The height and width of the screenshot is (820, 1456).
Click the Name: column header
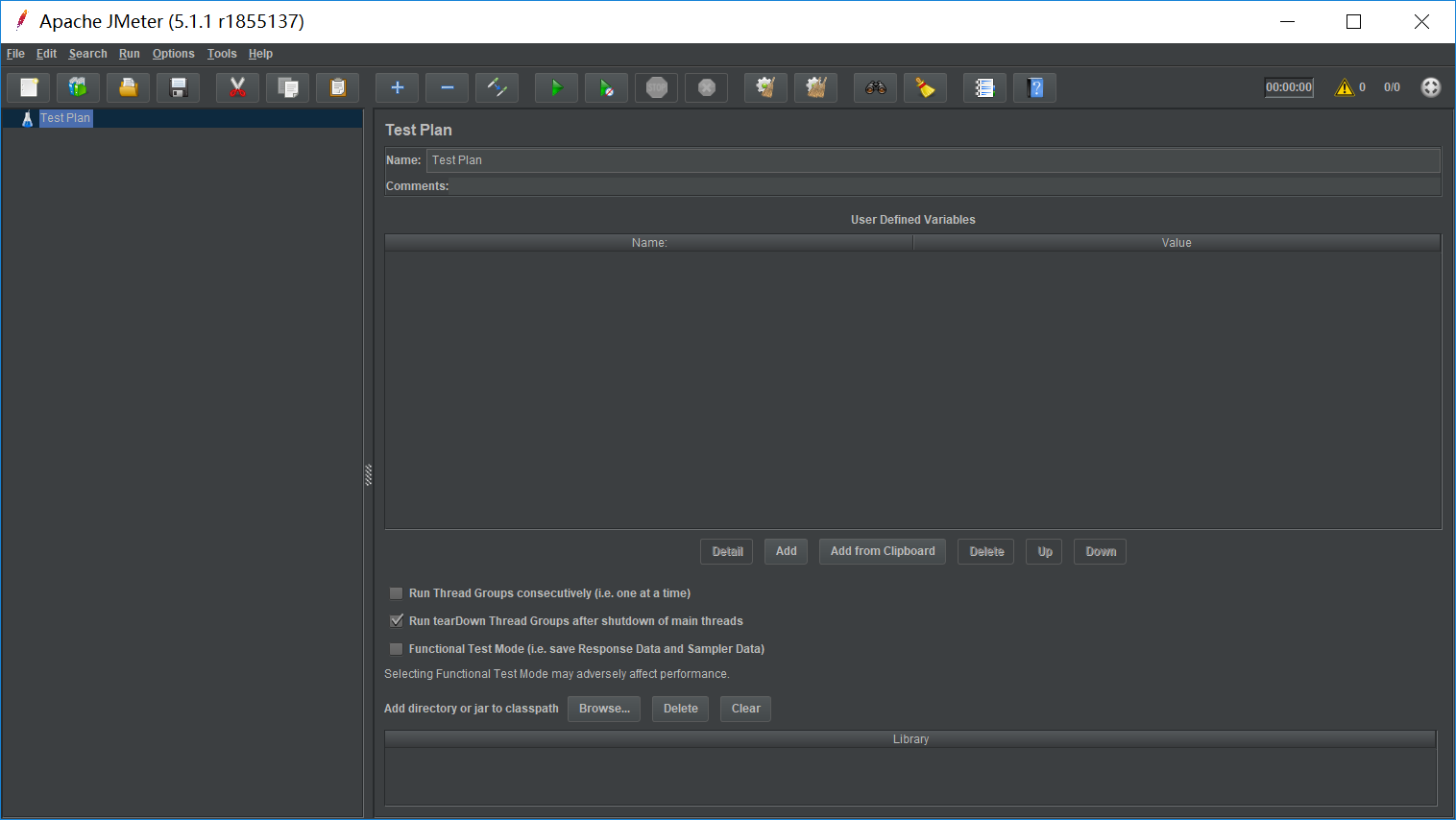(x=649, y=243)
